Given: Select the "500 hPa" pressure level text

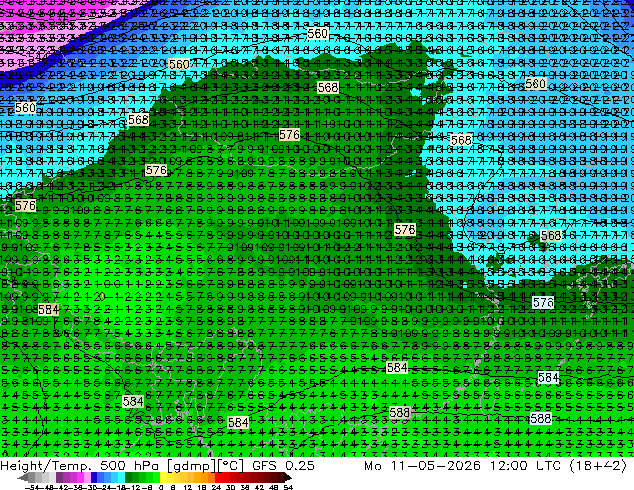Looking at the screenshot, I should tap(131, 466).
